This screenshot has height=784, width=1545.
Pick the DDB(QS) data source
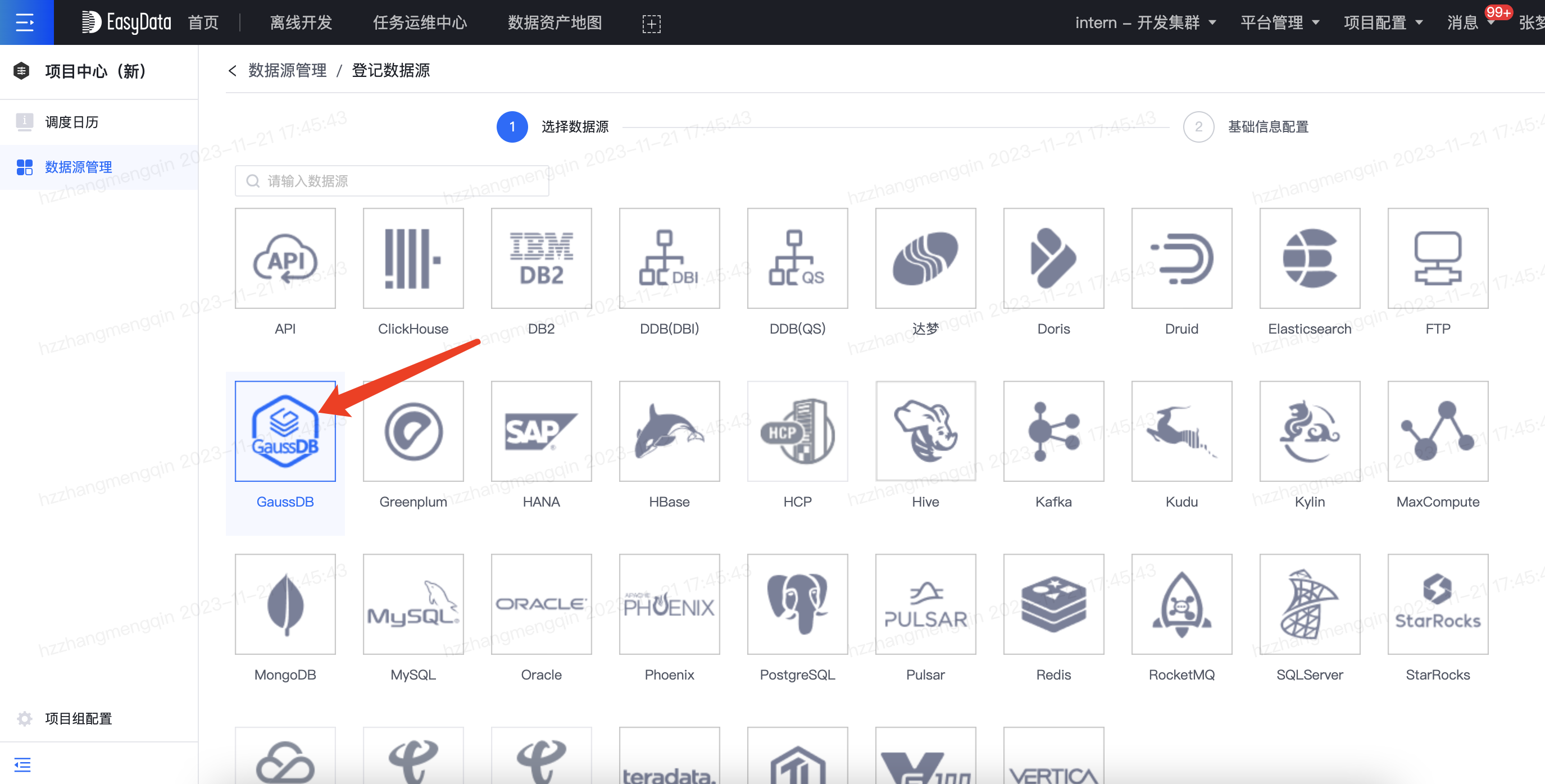point(798,258)
